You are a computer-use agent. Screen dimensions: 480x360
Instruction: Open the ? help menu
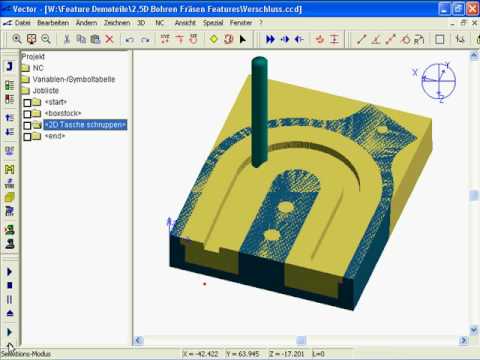261,23
